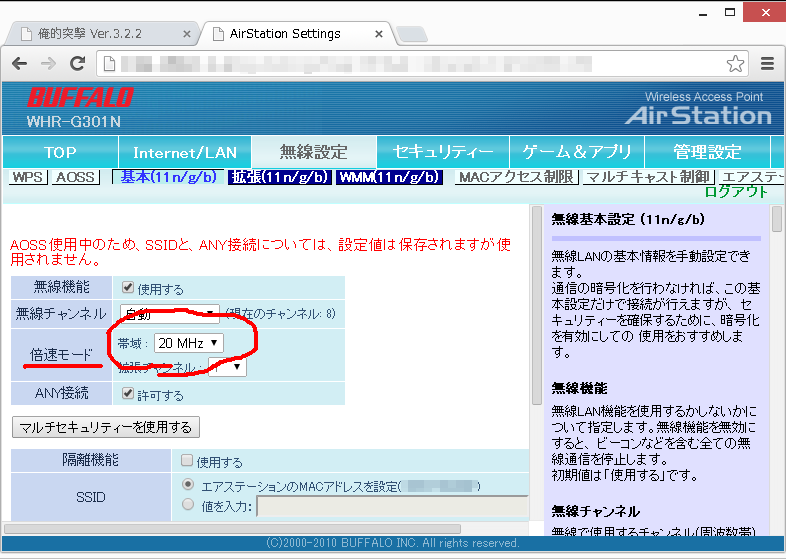Open a new browser tab
786x559 pixels.
412,35
